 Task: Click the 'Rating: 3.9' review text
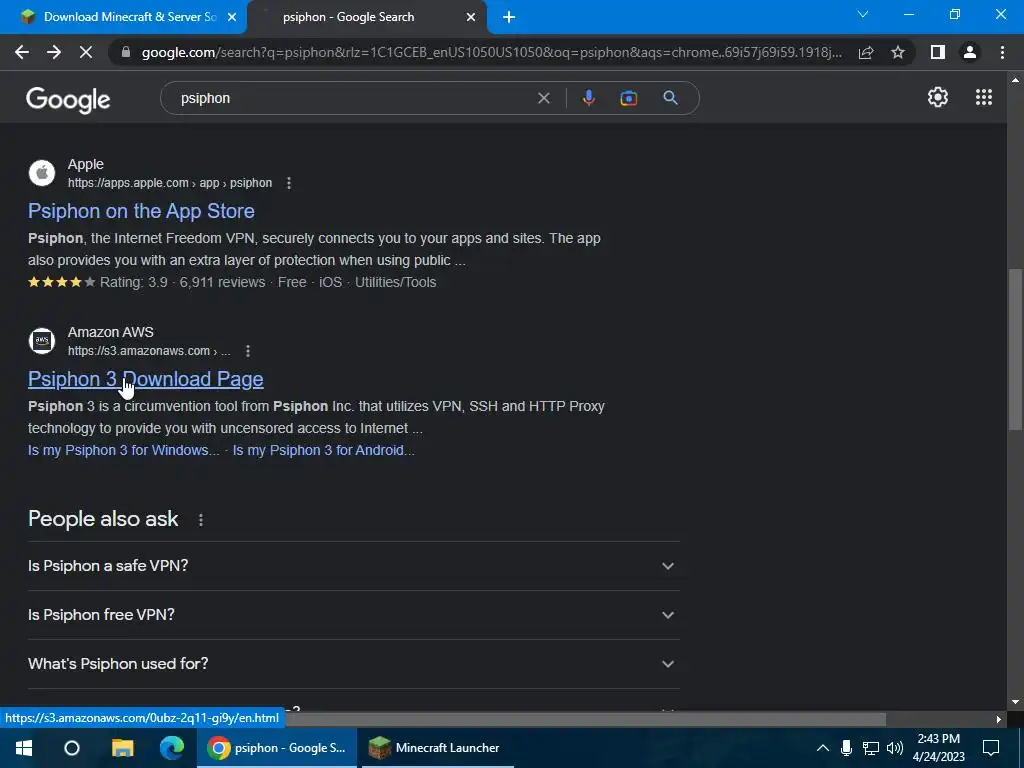tap(134, 282)
